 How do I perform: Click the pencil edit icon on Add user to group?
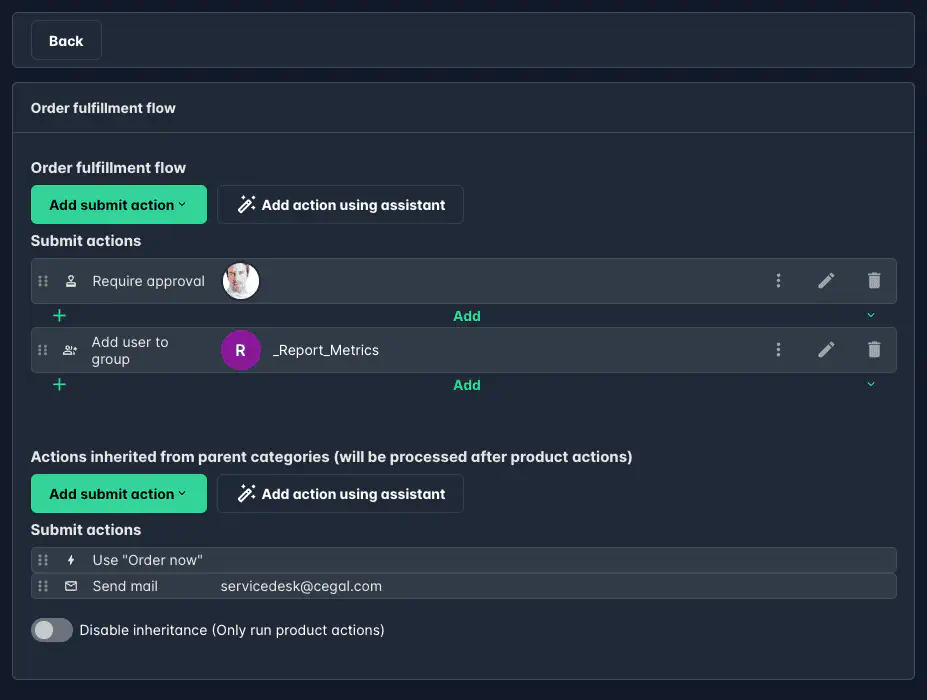click(826, 350)
